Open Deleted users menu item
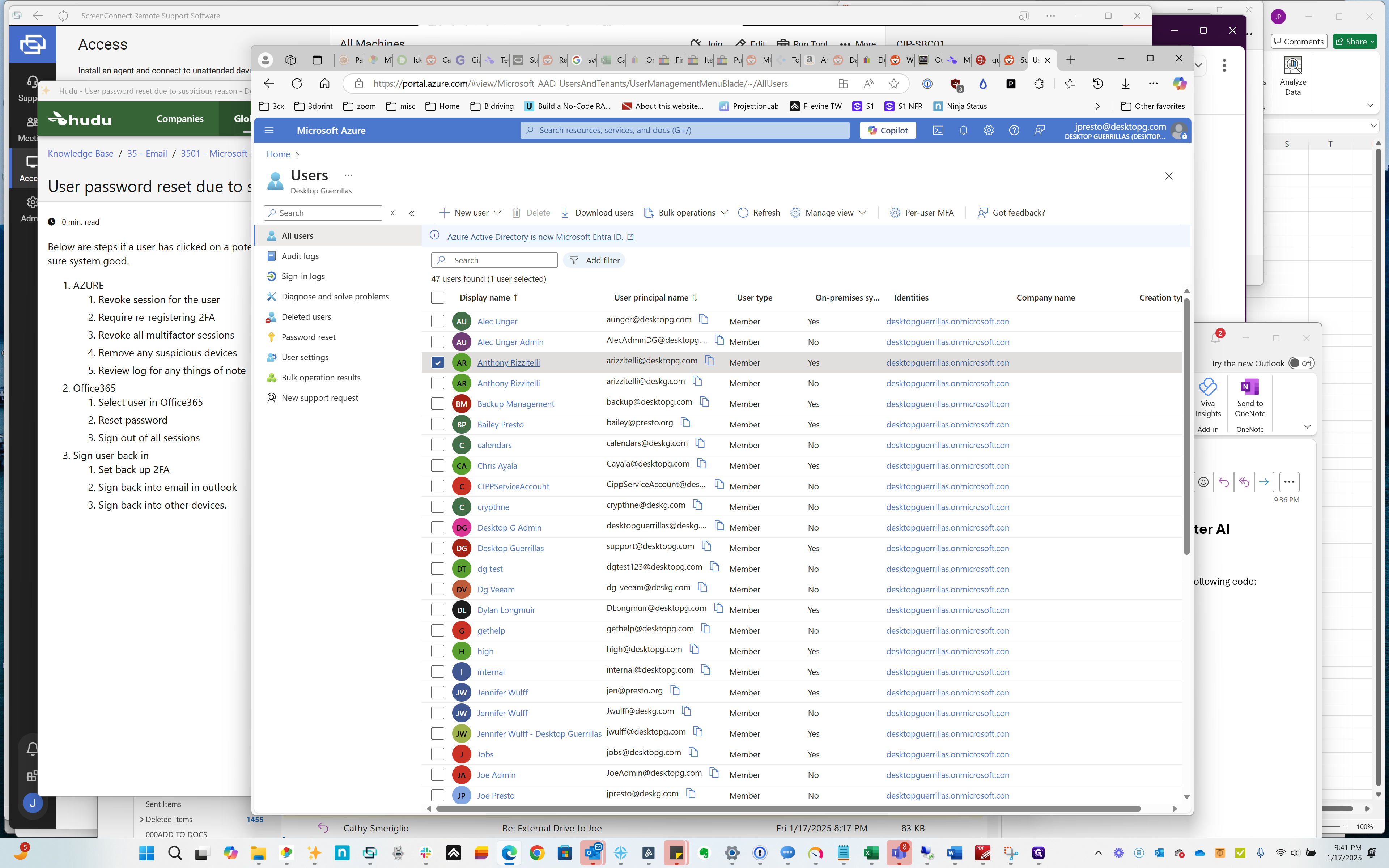Viewport: 1389px width, 868px height. click(x=306, y=317)
